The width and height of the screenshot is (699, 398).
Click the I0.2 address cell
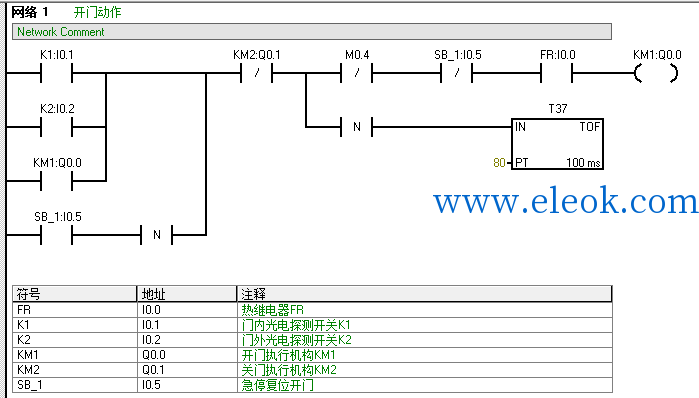pyautogui.click(x=187, y=340)
